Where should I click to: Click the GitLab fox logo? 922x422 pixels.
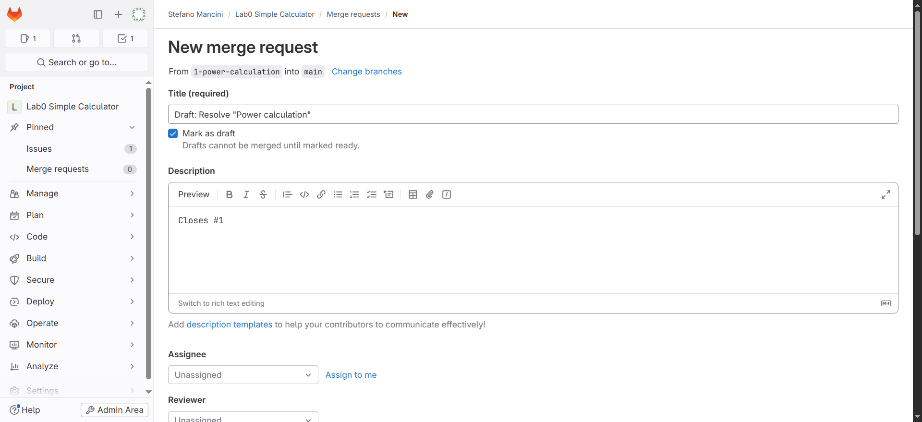pos(15,14)
